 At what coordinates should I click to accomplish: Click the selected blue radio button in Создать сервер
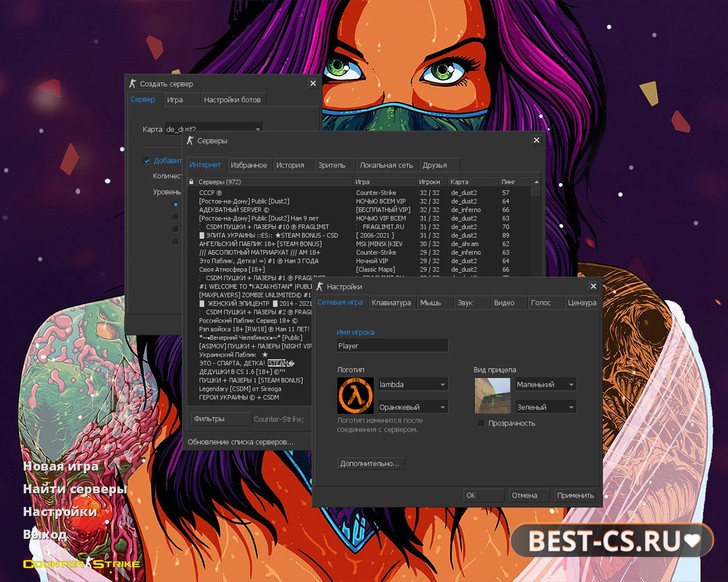[x=176, y=204]
